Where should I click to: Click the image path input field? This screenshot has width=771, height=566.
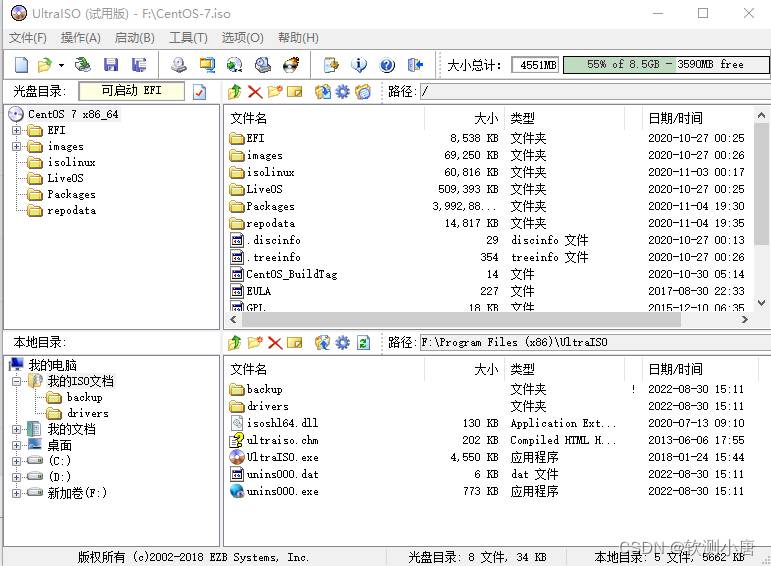pos(590,92)
